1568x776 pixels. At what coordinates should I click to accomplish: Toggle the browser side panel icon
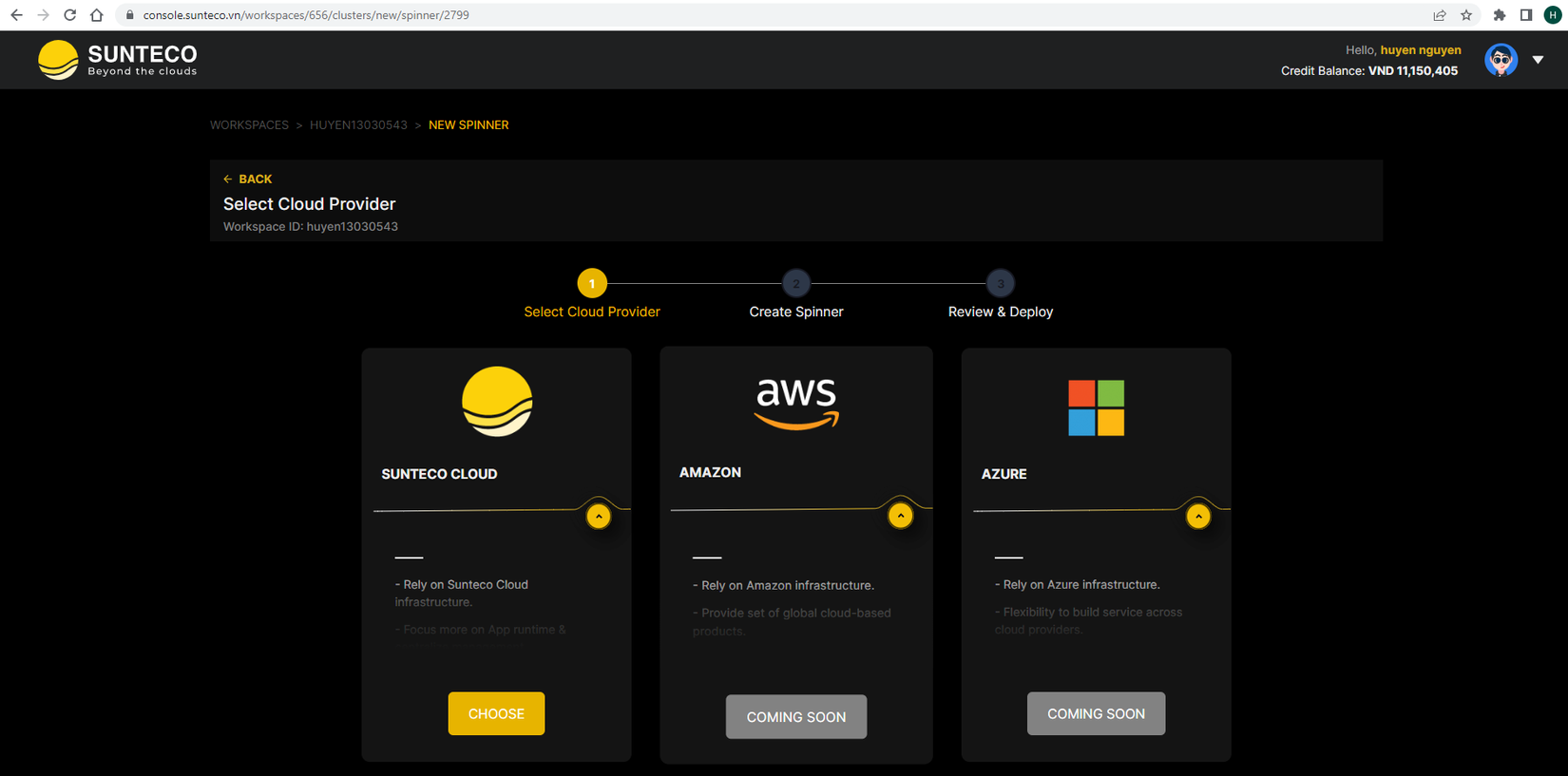click(x=1526, y=15)
